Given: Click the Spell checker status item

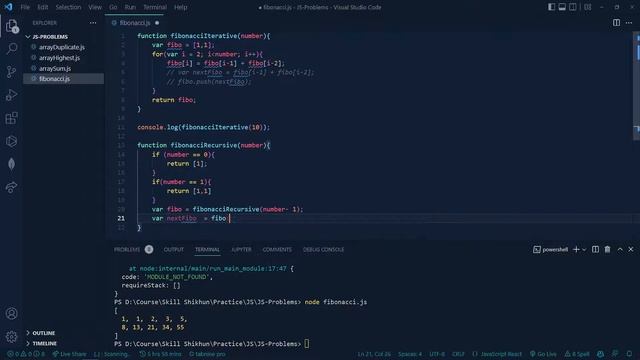Looking at the screenshot, I should point(577,354).
